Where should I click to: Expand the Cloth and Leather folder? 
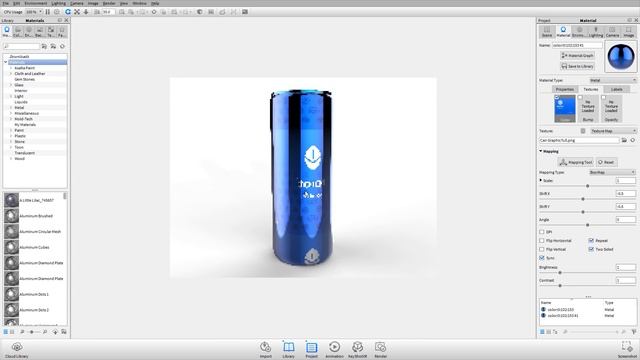tap(11, 73)
